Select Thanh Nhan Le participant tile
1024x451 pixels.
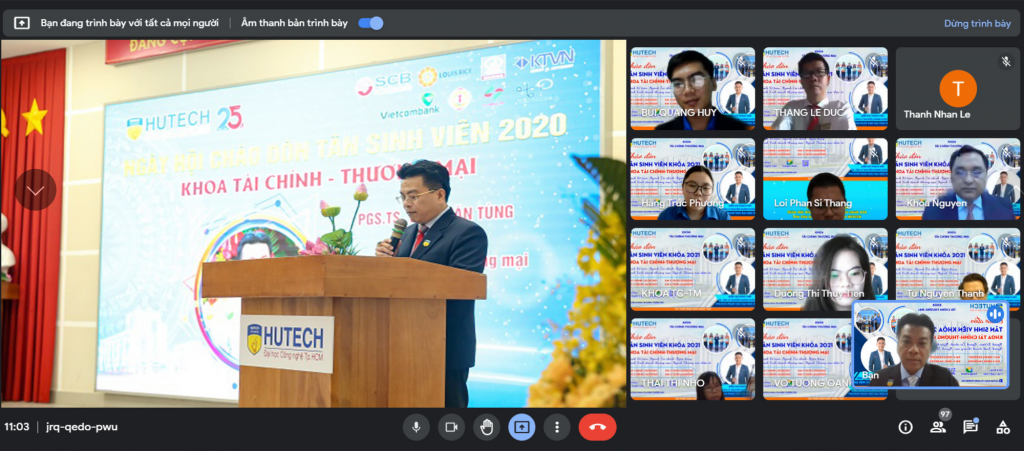(957, 88)
